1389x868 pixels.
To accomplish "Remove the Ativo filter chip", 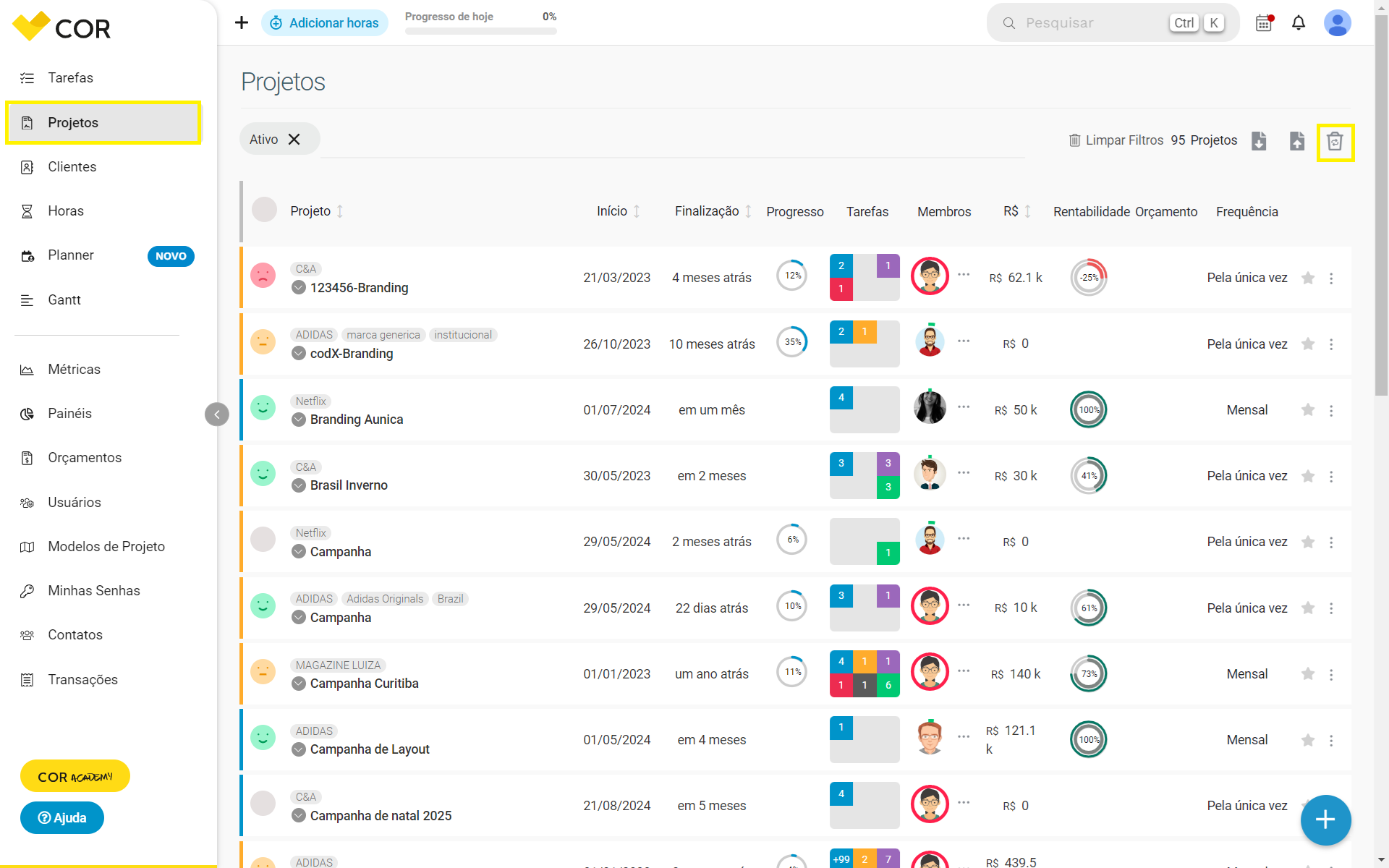I will [x=294, y=140].
